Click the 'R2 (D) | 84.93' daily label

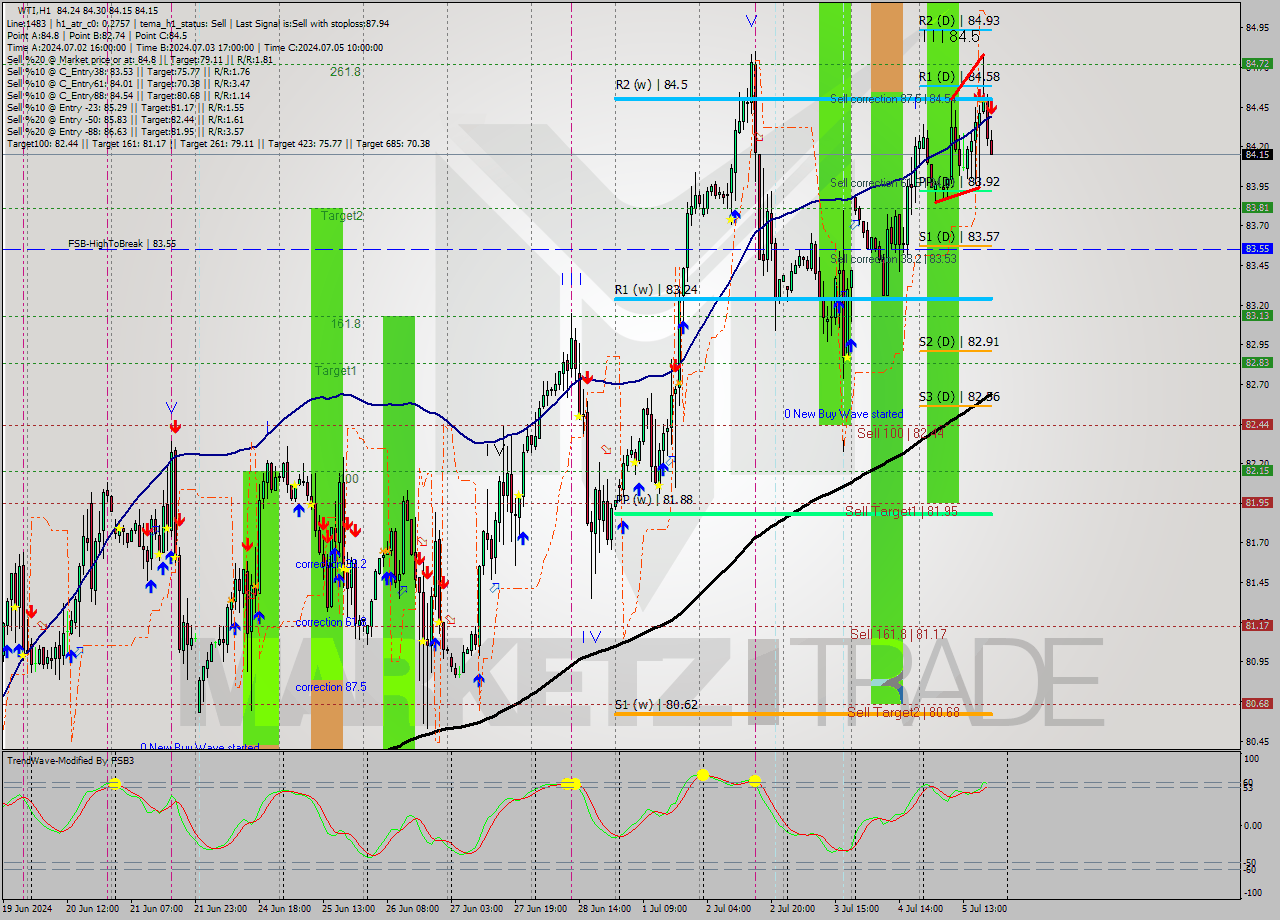959,21
